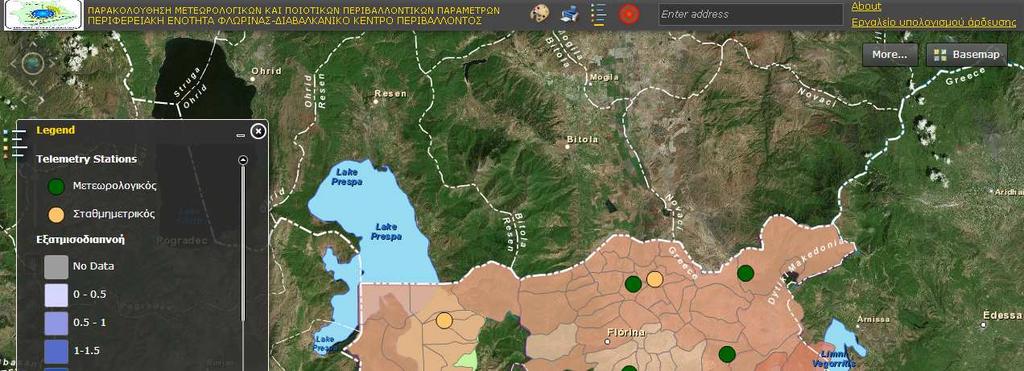Pan the map left with navigation arrow
Viewport: 1024px width, 371px height.
[14, 63]
